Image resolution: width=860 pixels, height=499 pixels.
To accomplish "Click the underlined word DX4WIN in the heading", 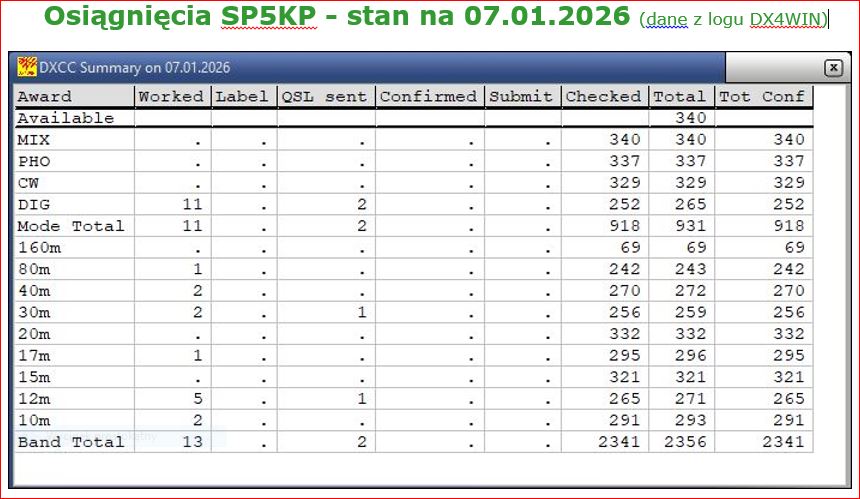I will click(786, 20).
